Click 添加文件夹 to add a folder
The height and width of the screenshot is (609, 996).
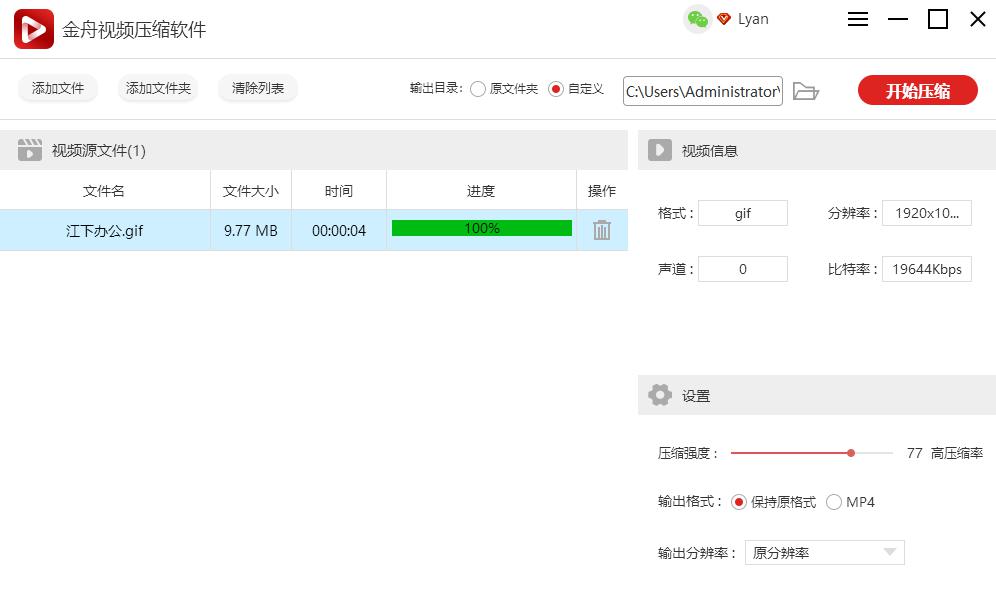[157, 88]
